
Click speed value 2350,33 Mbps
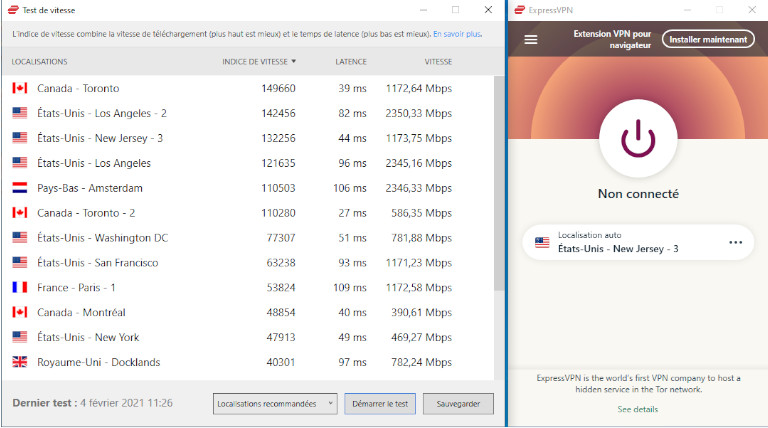click(419, 114)
